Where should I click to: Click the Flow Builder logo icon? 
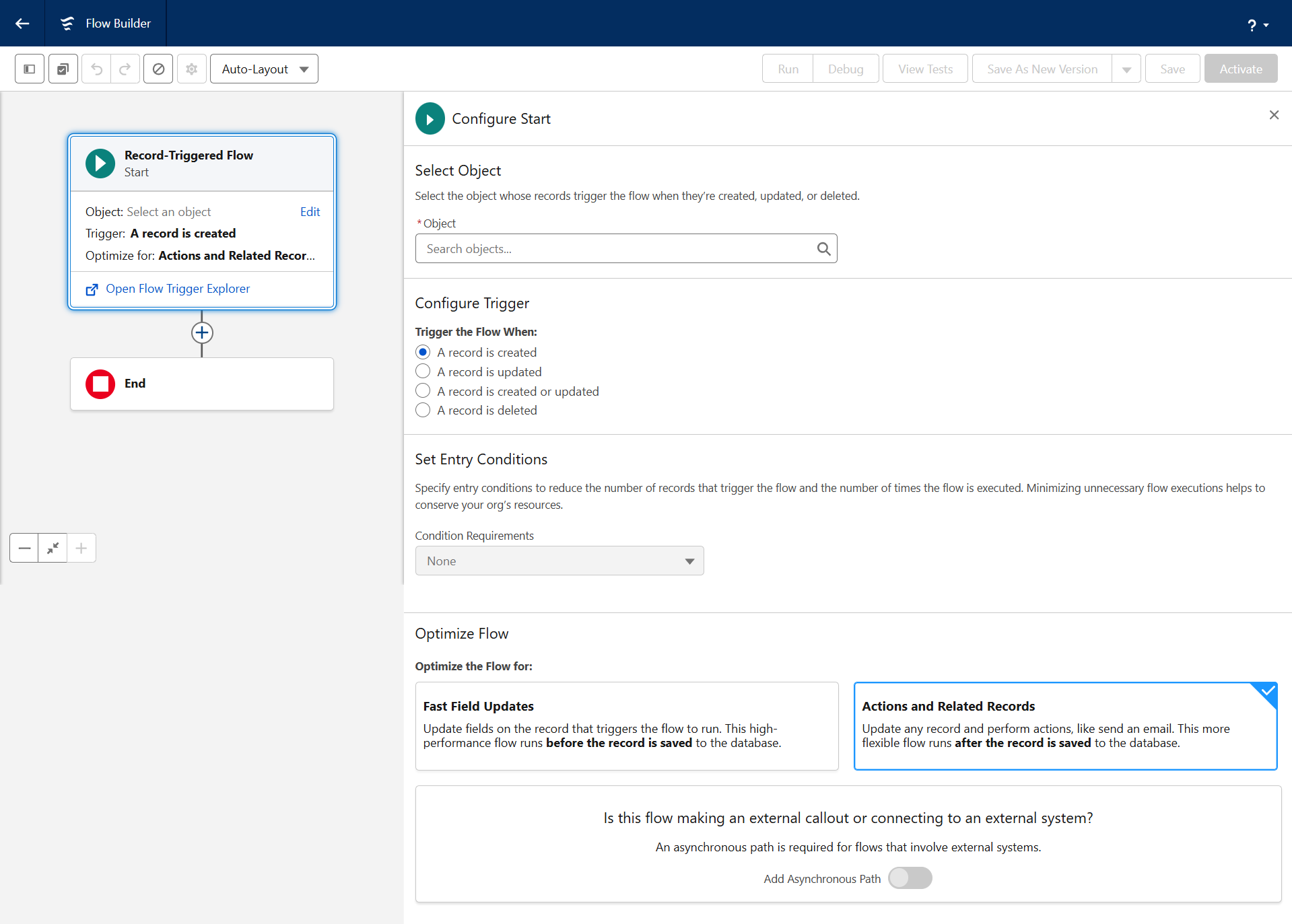(x=67, y=24)
